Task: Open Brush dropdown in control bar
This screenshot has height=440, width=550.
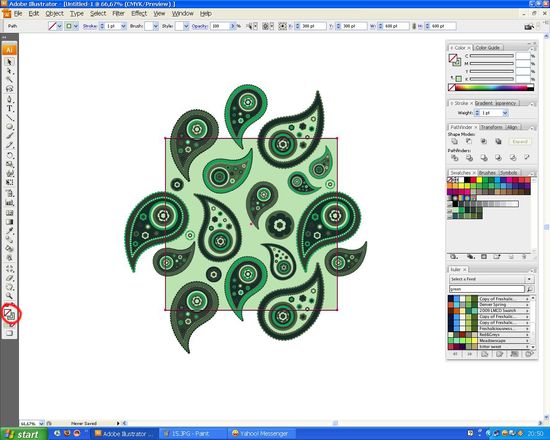Action: [x=156, y=26]
